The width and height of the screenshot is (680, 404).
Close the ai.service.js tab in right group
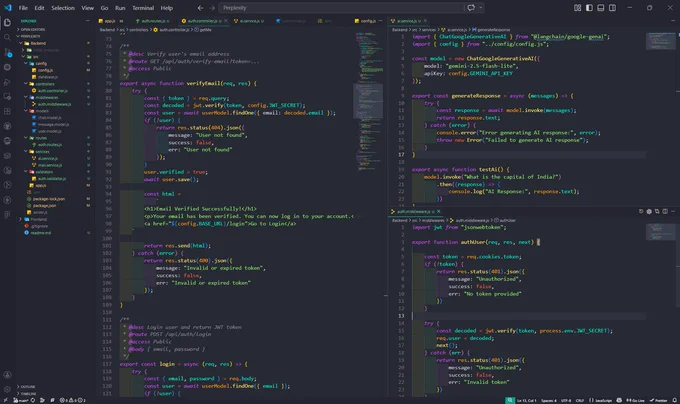coord(425,21)
